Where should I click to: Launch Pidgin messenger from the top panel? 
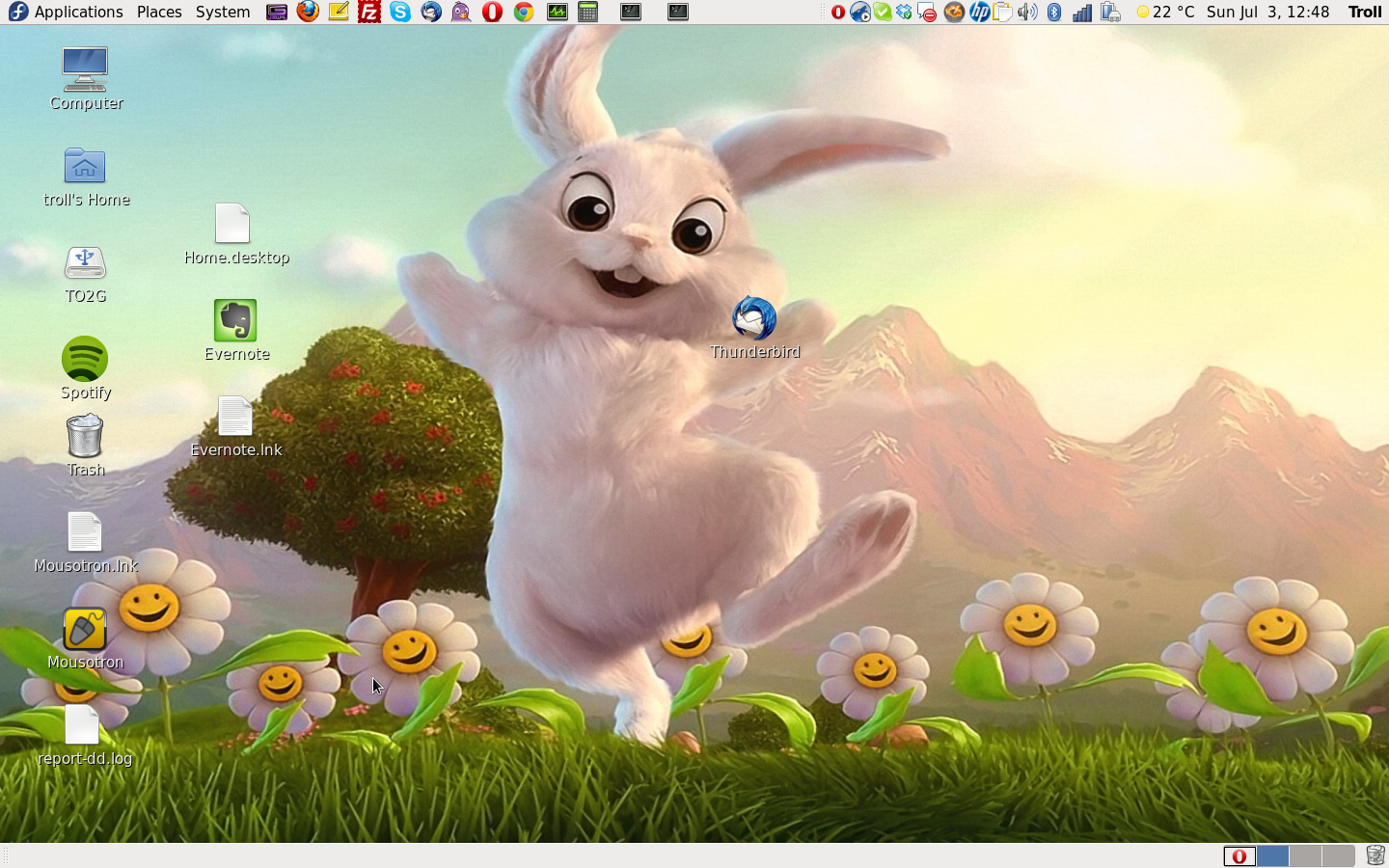(462, 12)
